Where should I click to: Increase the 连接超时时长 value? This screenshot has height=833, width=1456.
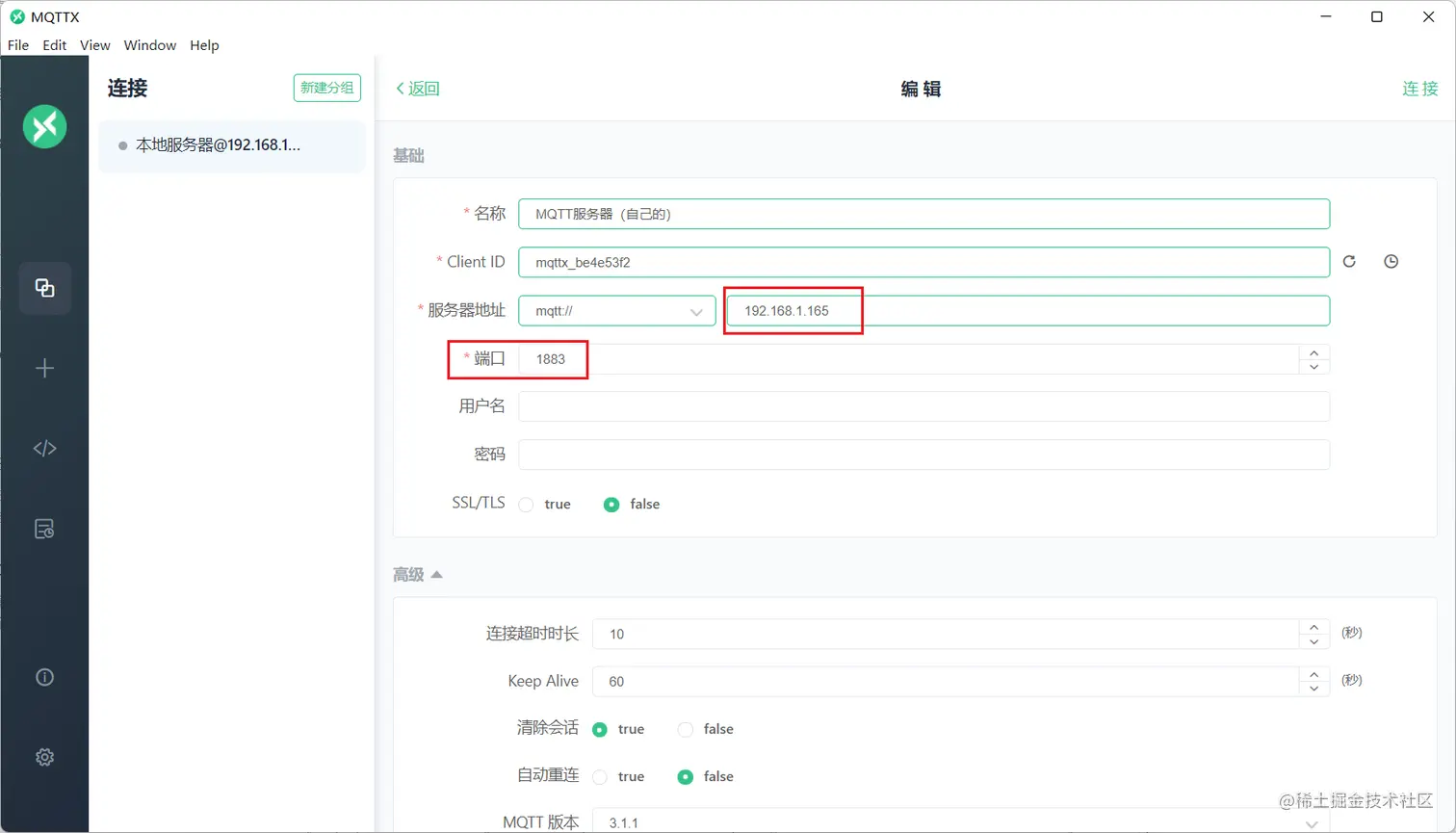tap(1314, 627)
